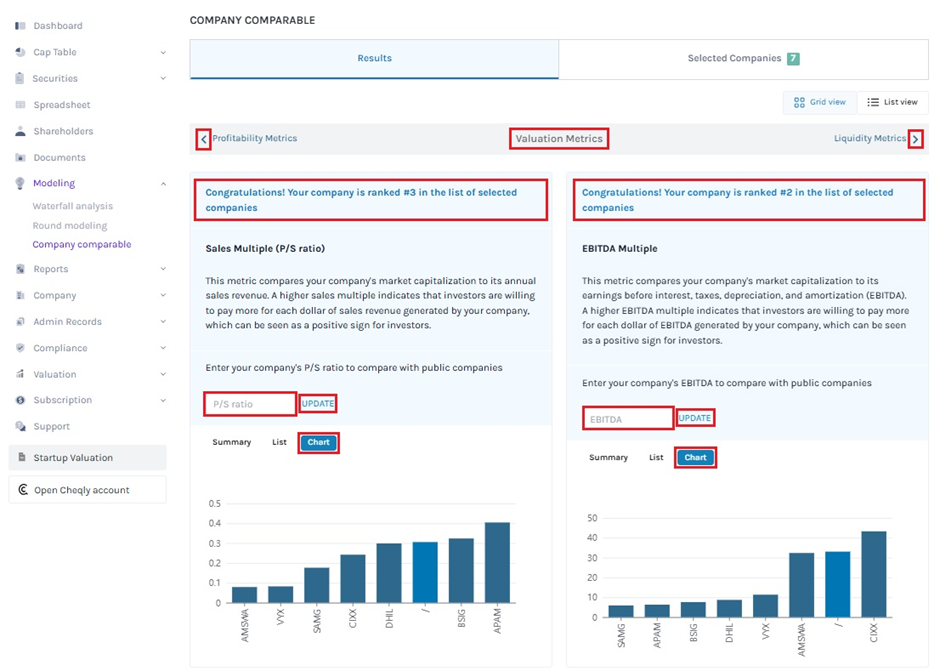The image size is (940, 671).
Task: Focus the EBITDA input field
Action: tap(627, 419)
